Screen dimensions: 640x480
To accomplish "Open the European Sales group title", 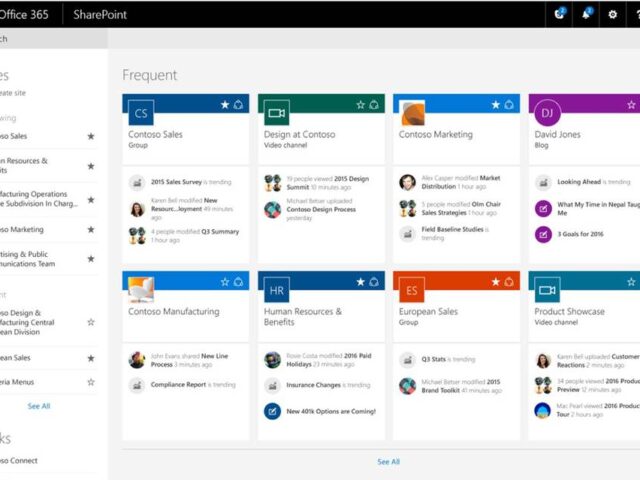I will [x=428, y=311].
